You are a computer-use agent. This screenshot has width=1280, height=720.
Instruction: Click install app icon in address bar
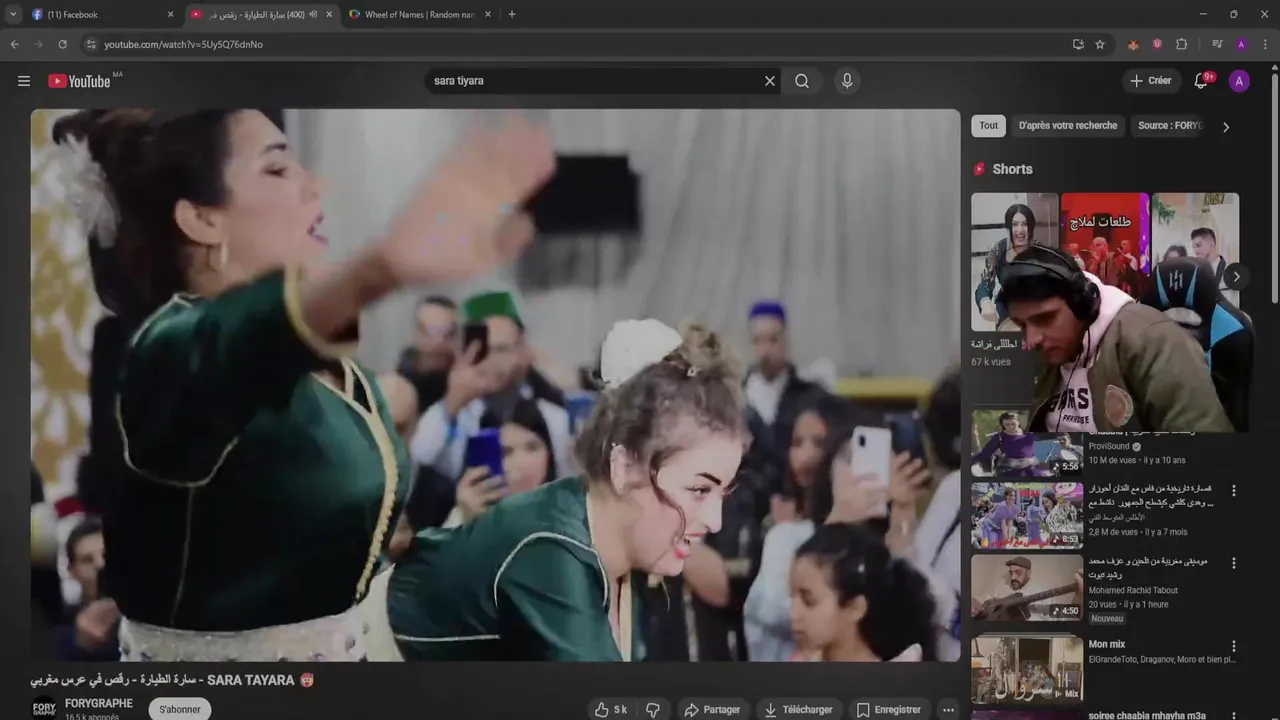point(1078,44)
